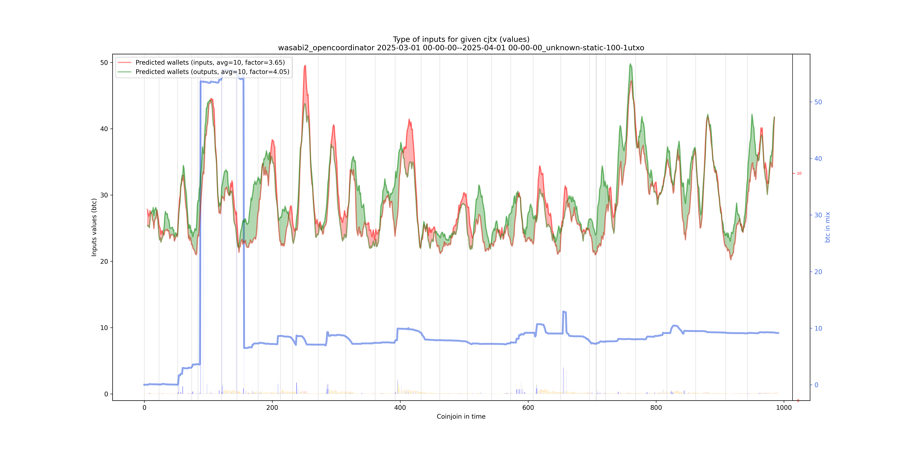Image resolution: width=900 pixels, height=450 pixels.
Task: Click the black left y-axis tick "0"
Action: [107, 394]
